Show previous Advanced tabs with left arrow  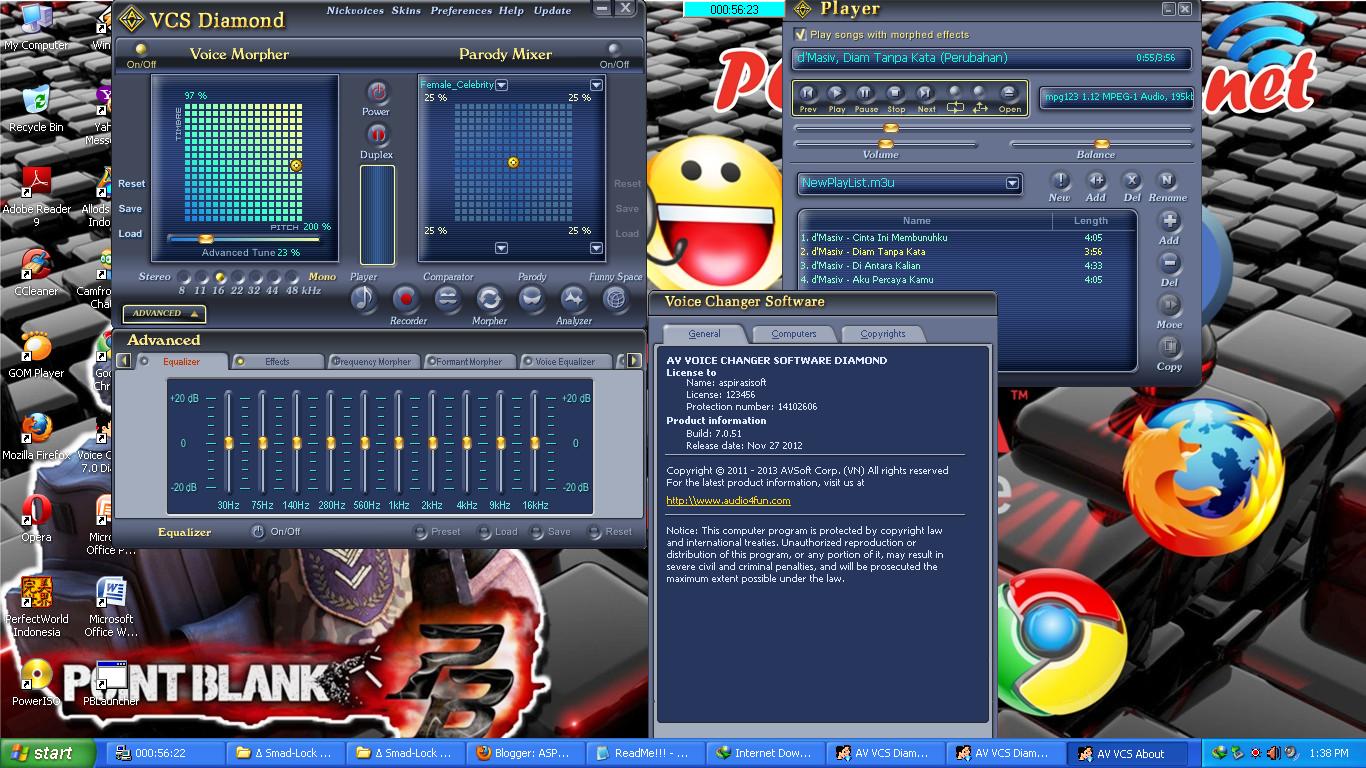[124, 361]
